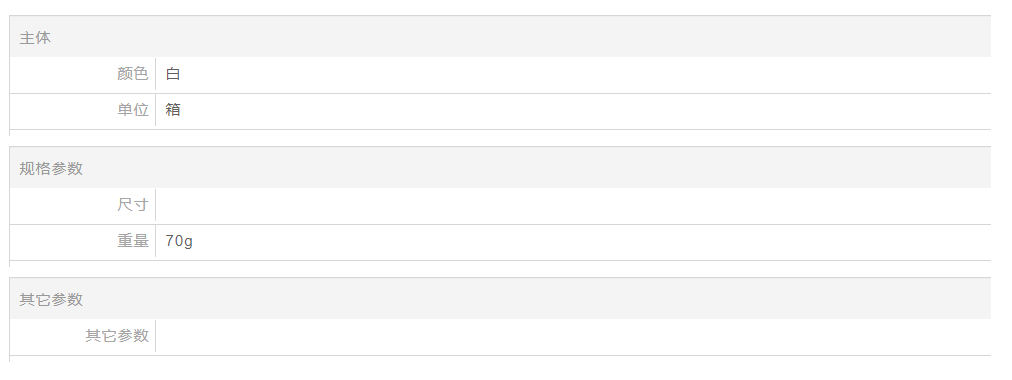1012x380 pixels.
Task: Select the 单位 label
Action: pos(133,110)
